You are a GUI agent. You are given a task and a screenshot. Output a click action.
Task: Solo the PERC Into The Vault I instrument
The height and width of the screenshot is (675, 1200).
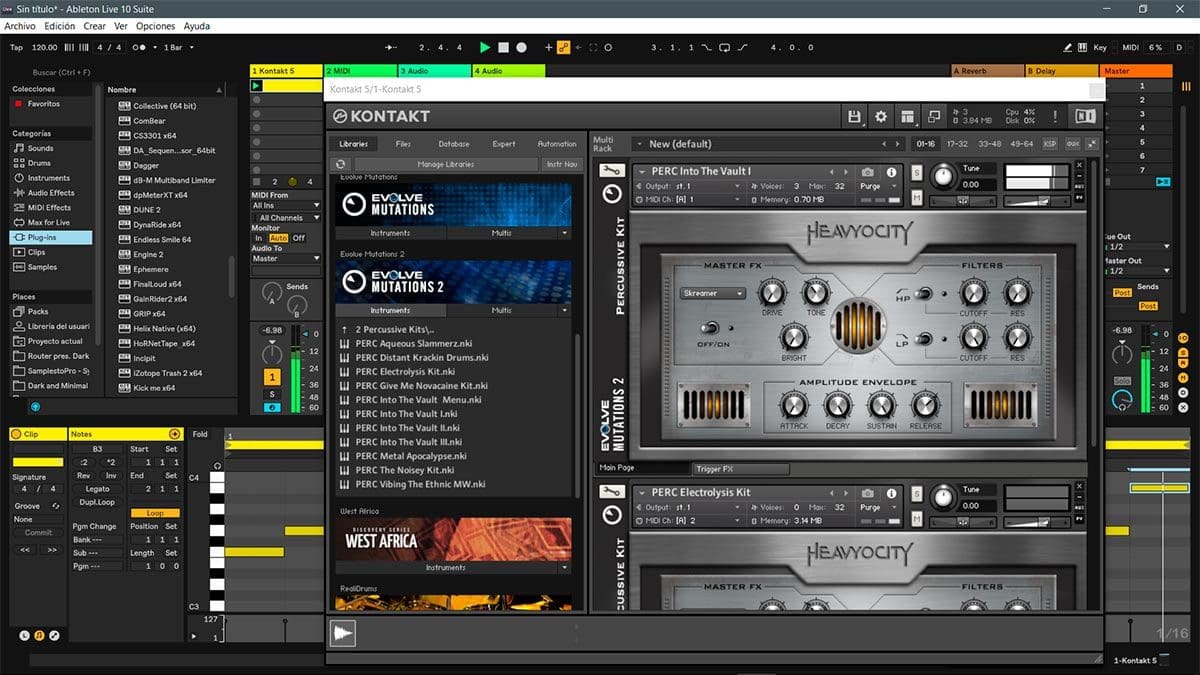point(916,172)
